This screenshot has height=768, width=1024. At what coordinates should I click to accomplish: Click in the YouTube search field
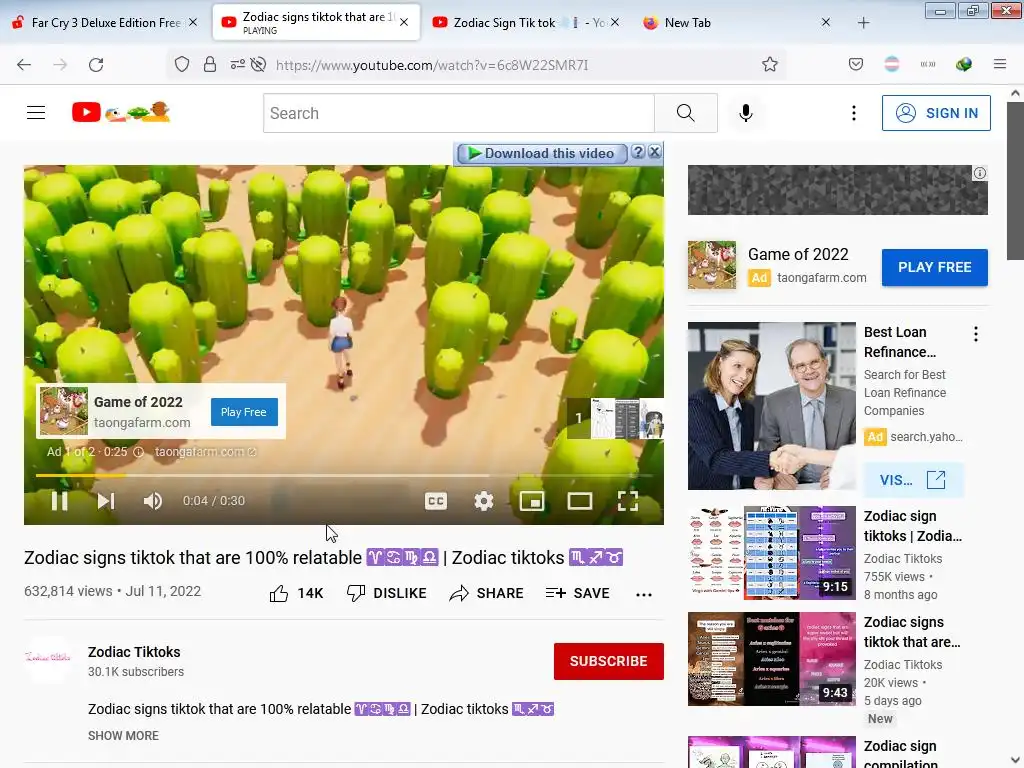pyautogui.click(x=458, y=113)
